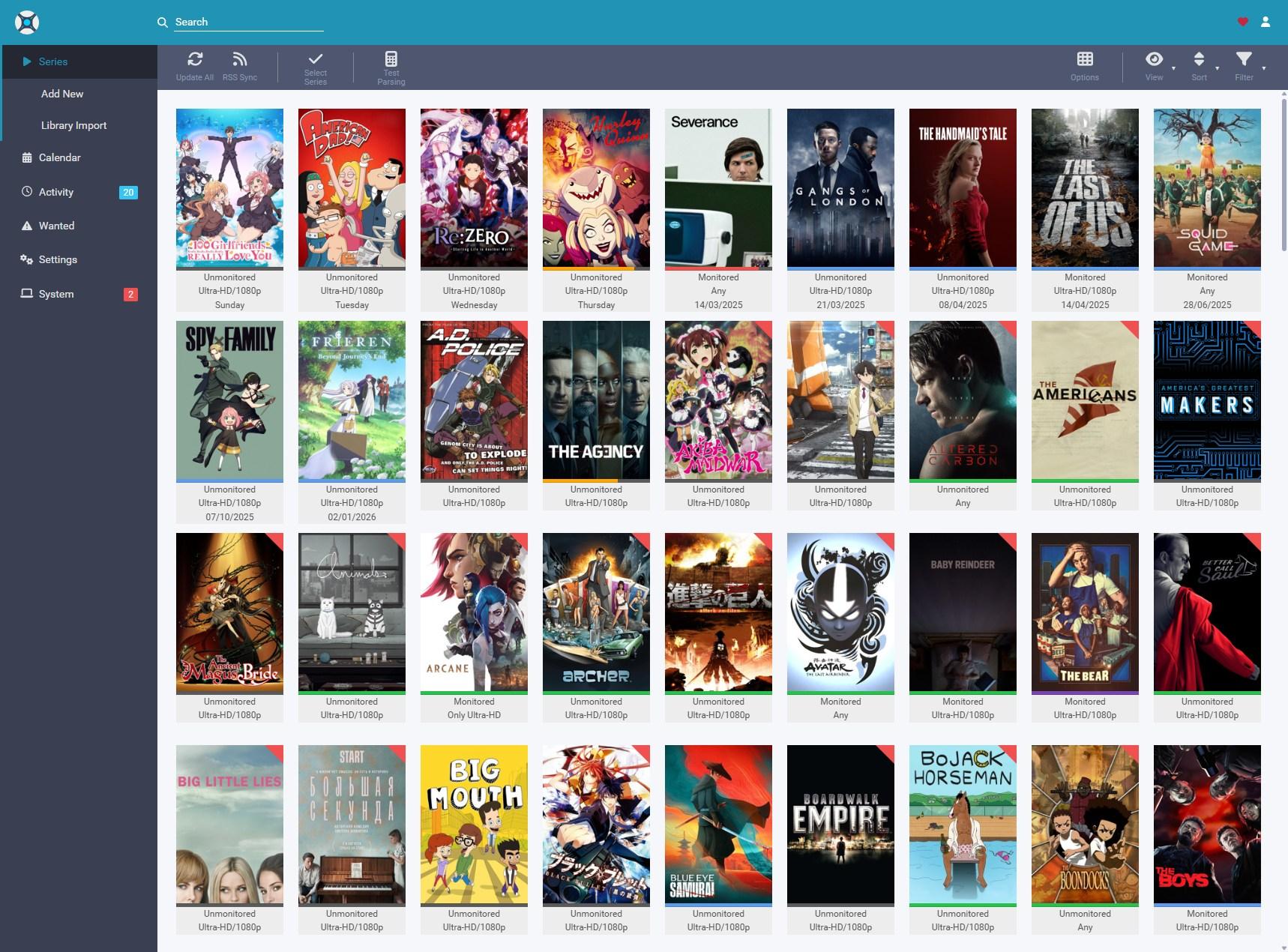The height and width of the screenshot is (952, 1288).
Task: Open the View eye menu
Action: click(1155, 66)
